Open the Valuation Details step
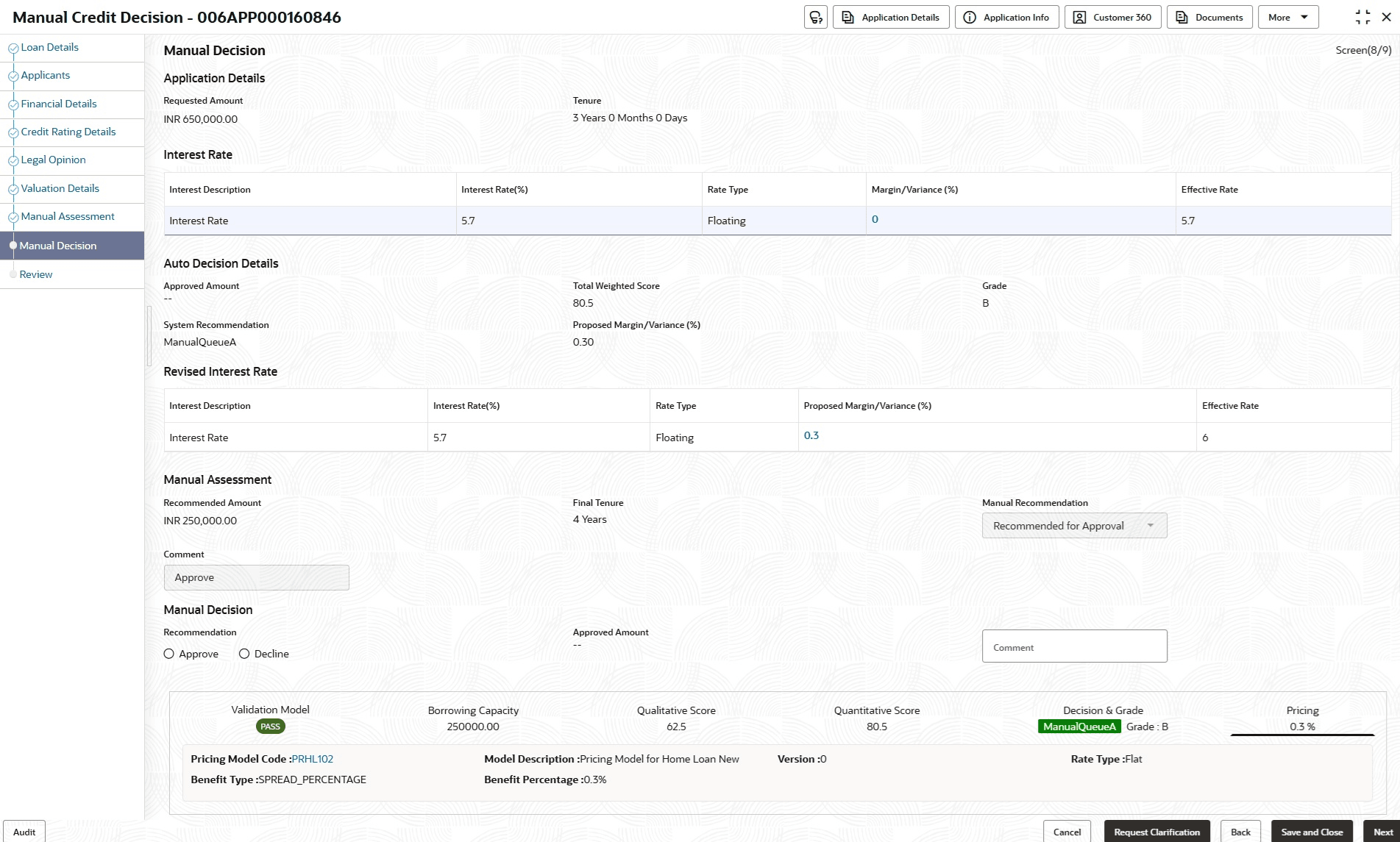This screenshot has height=842, width=1400. (60, 188)
